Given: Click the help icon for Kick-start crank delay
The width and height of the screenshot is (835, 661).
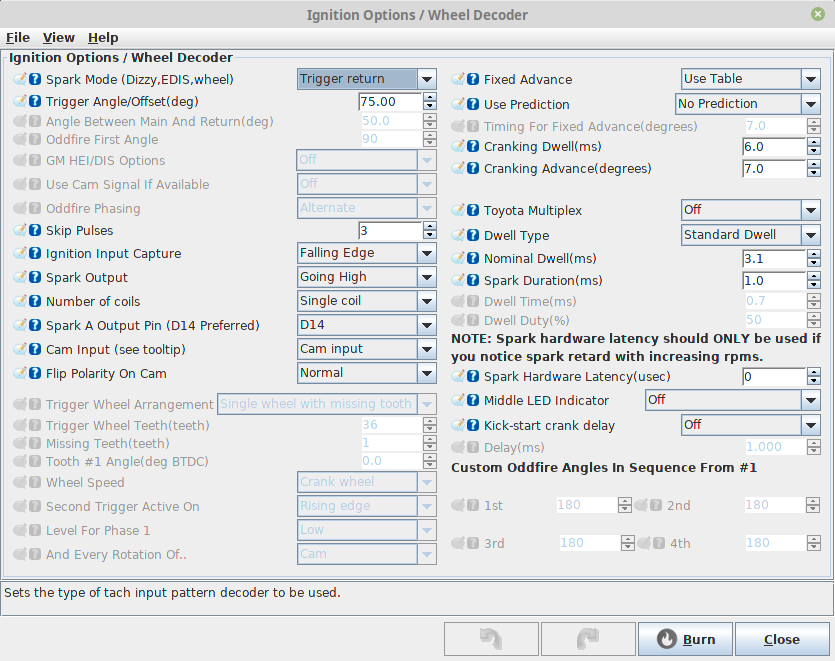Looking at the screenshot, I should [x=474, y=426].
